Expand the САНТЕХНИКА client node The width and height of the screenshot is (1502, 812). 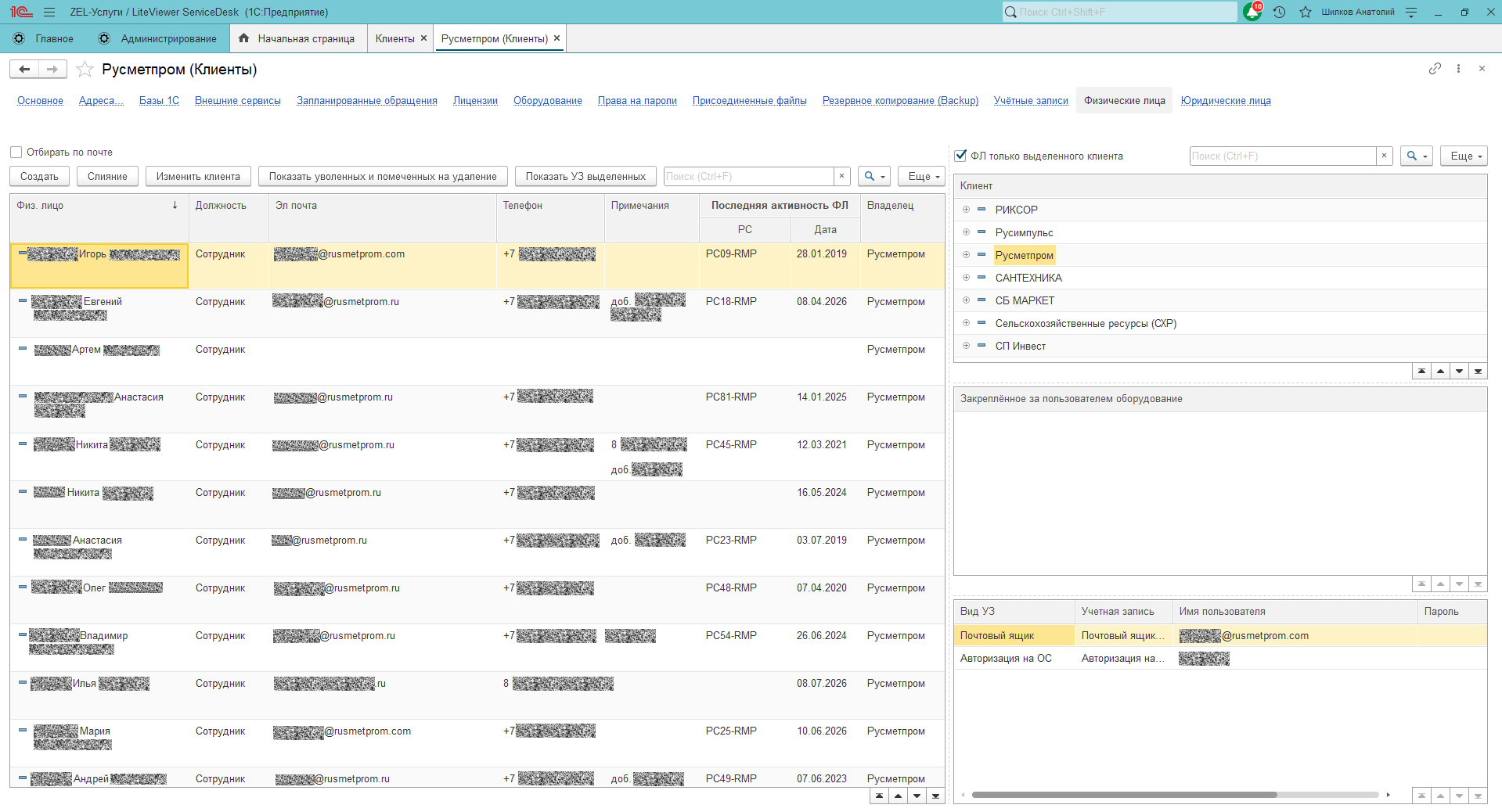pyautogui.click(x=966, y=278)
